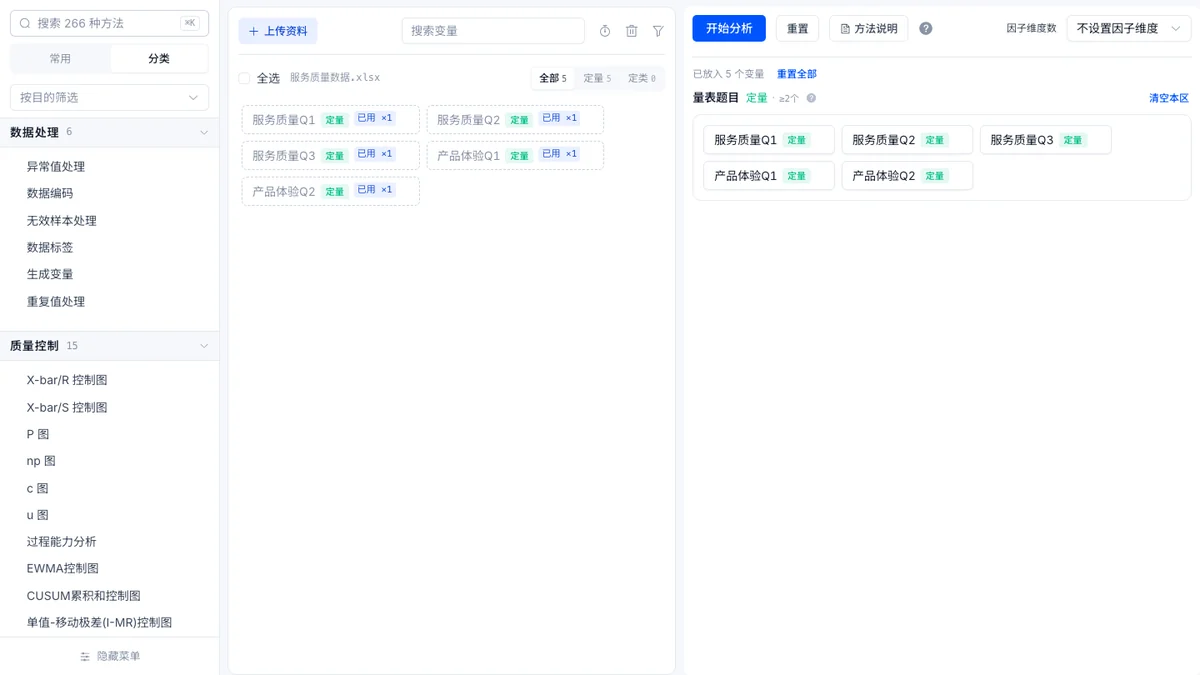
Task: Click the 开始分析 button
Action: point(729,28)
